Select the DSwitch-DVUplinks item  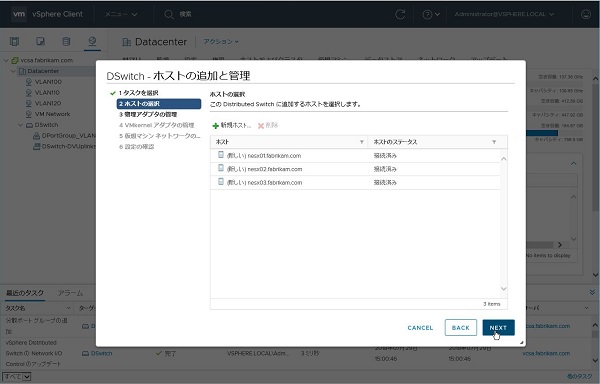[x=68, y=146]
